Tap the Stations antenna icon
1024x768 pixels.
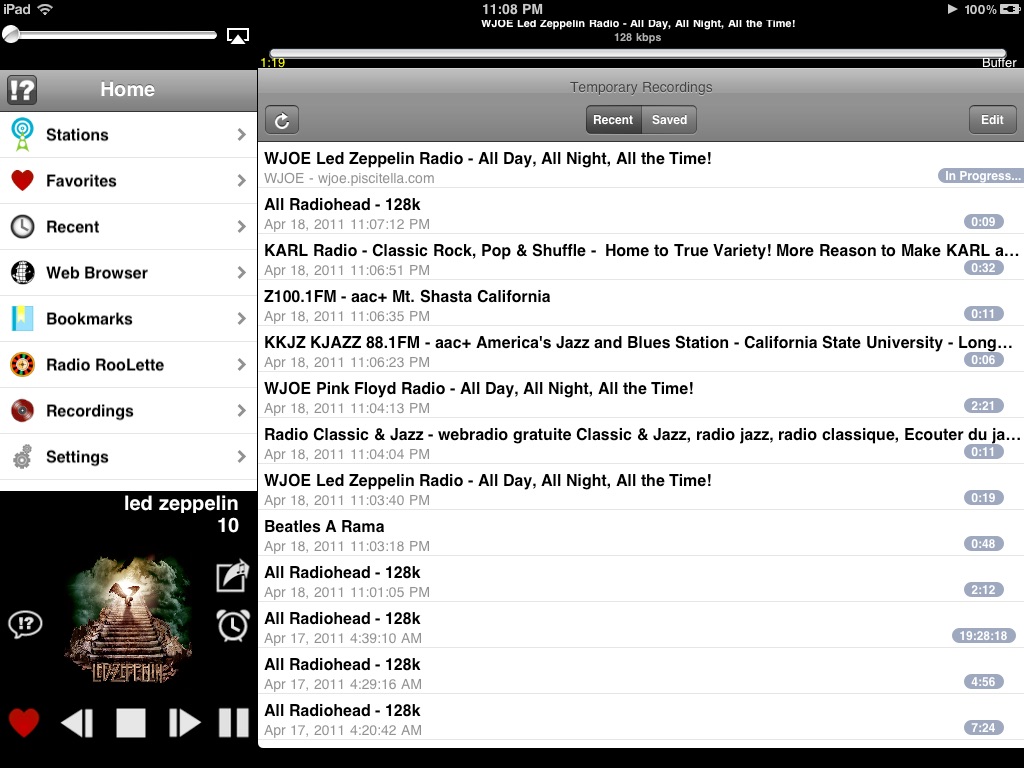[22, 135]
